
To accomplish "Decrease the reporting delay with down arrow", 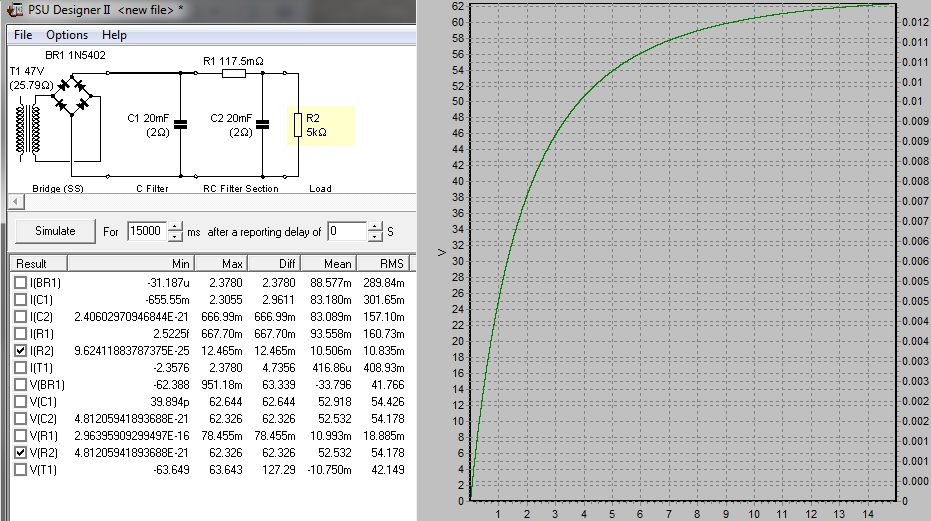I will point(375,236).
